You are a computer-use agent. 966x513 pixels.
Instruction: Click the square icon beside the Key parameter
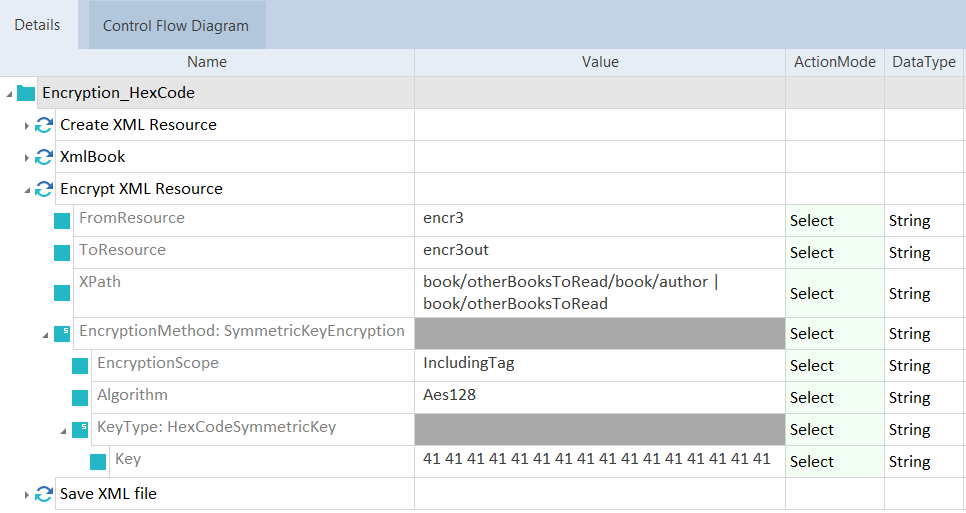point(98,462)
